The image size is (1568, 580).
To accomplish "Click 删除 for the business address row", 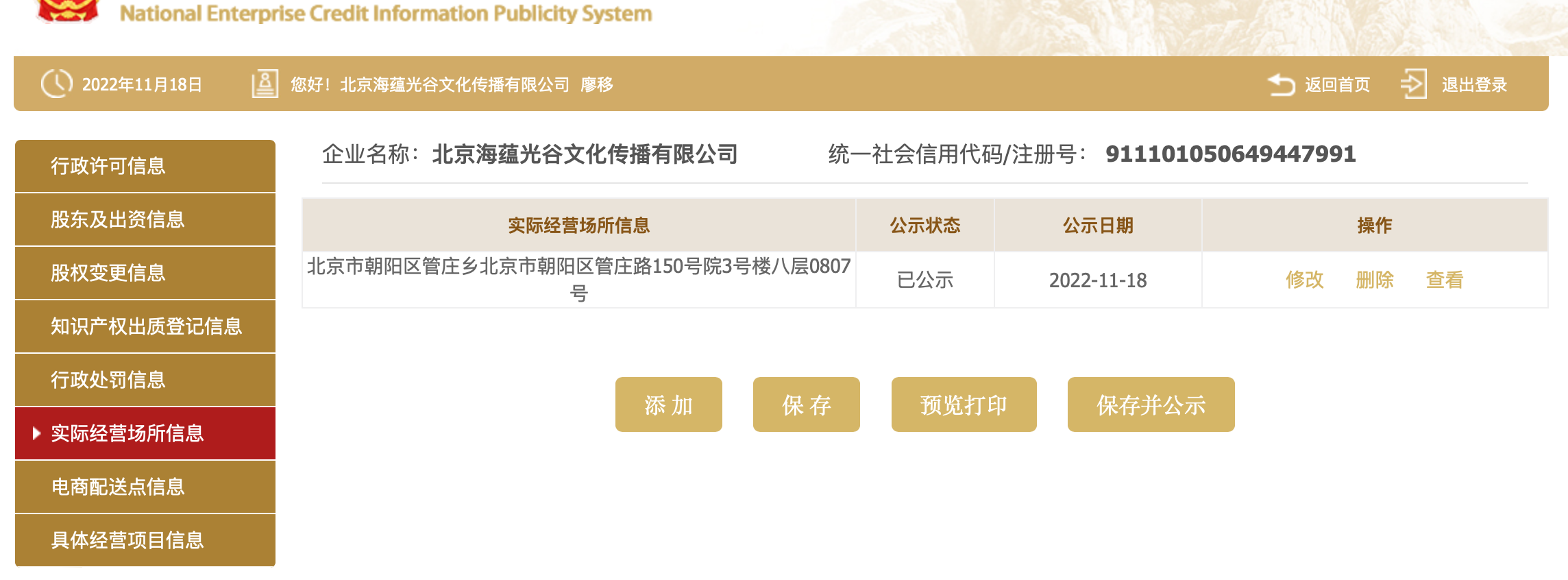I will point(1375,280).
